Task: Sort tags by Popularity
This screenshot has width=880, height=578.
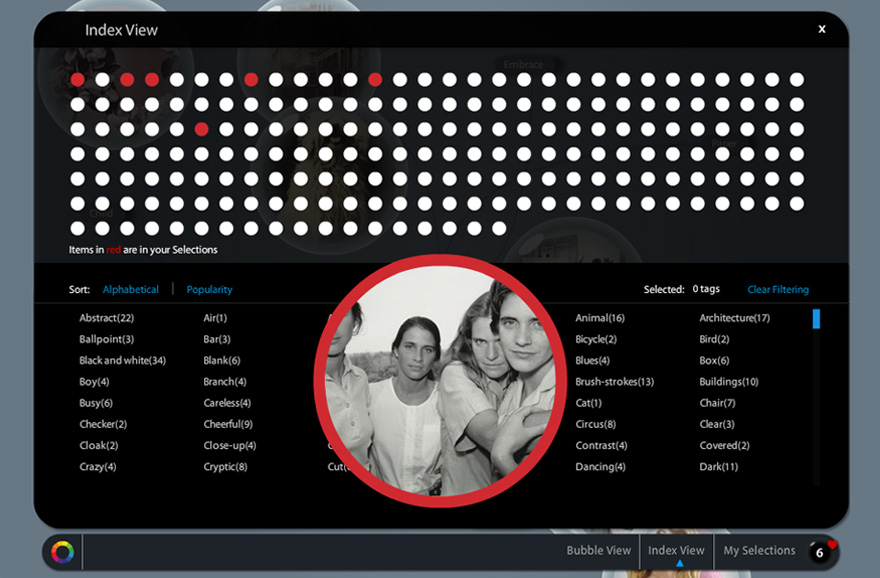Action: [x=209, y=289]
